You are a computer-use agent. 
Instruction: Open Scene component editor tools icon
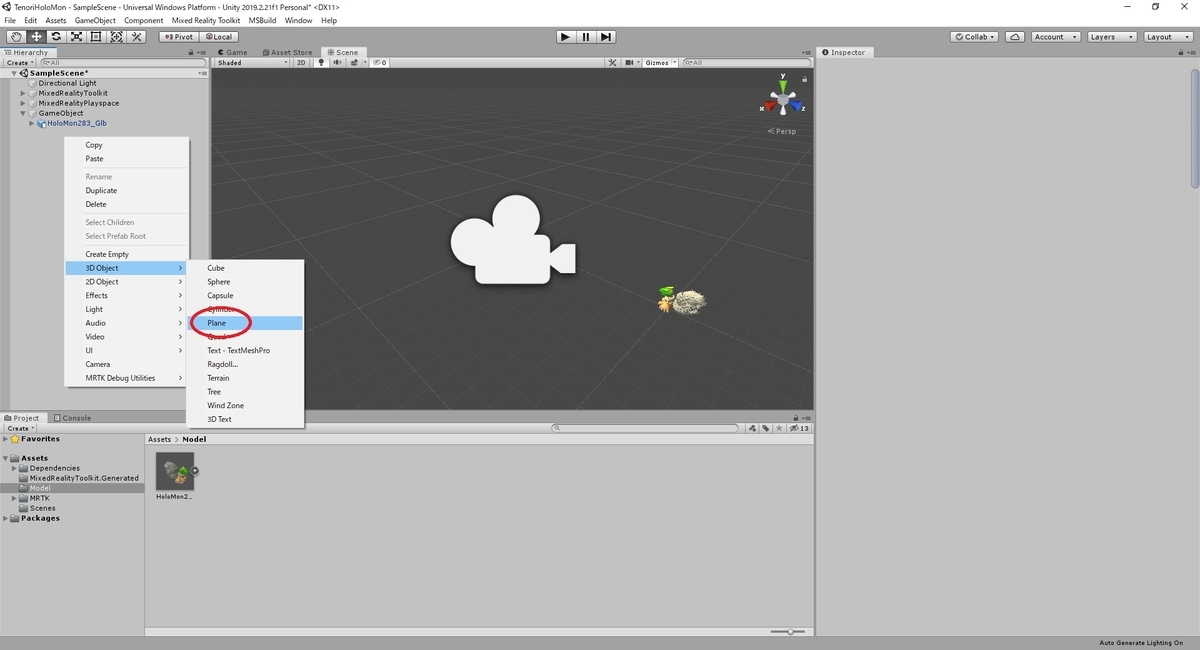(612, 63)
